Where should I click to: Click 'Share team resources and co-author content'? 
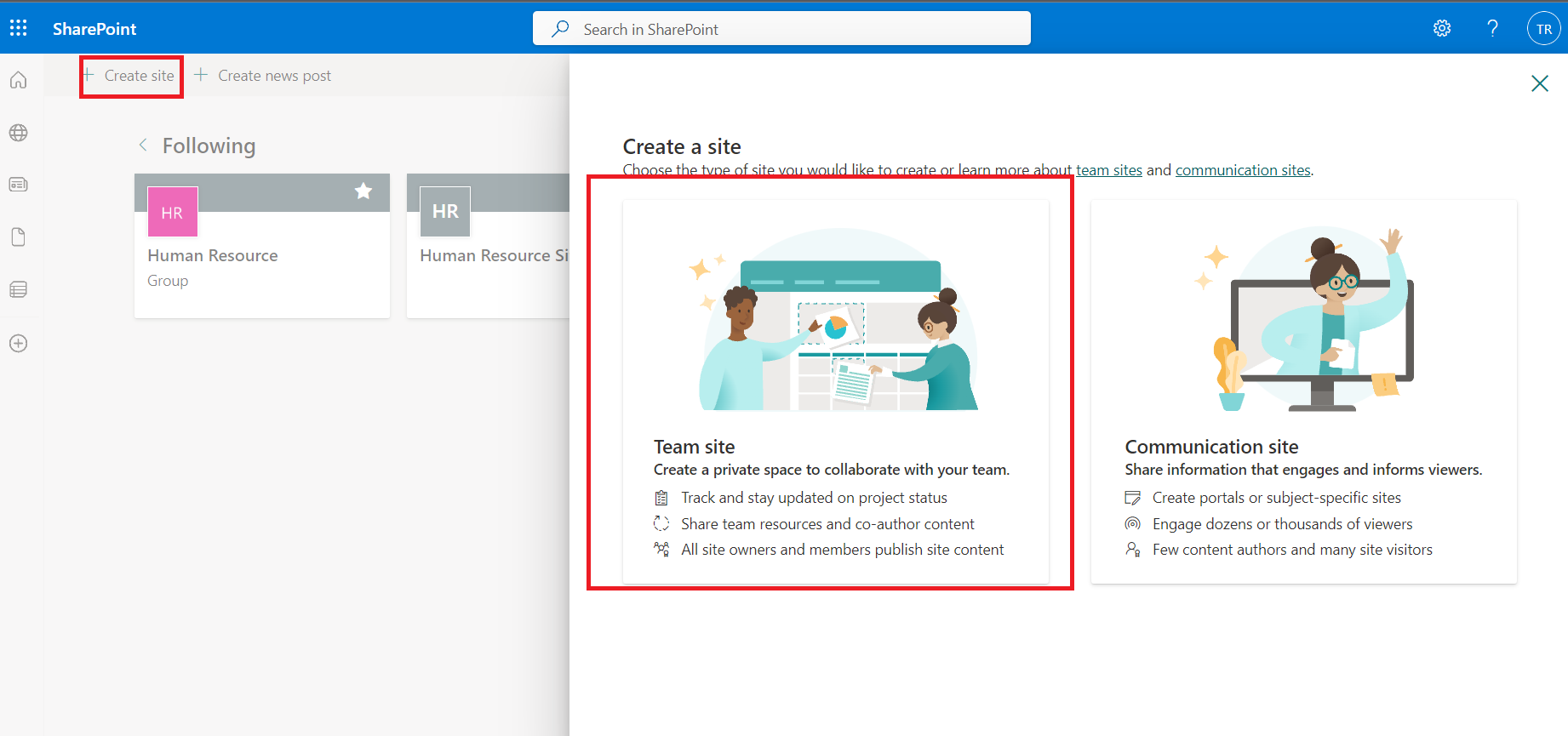(827, 524)
